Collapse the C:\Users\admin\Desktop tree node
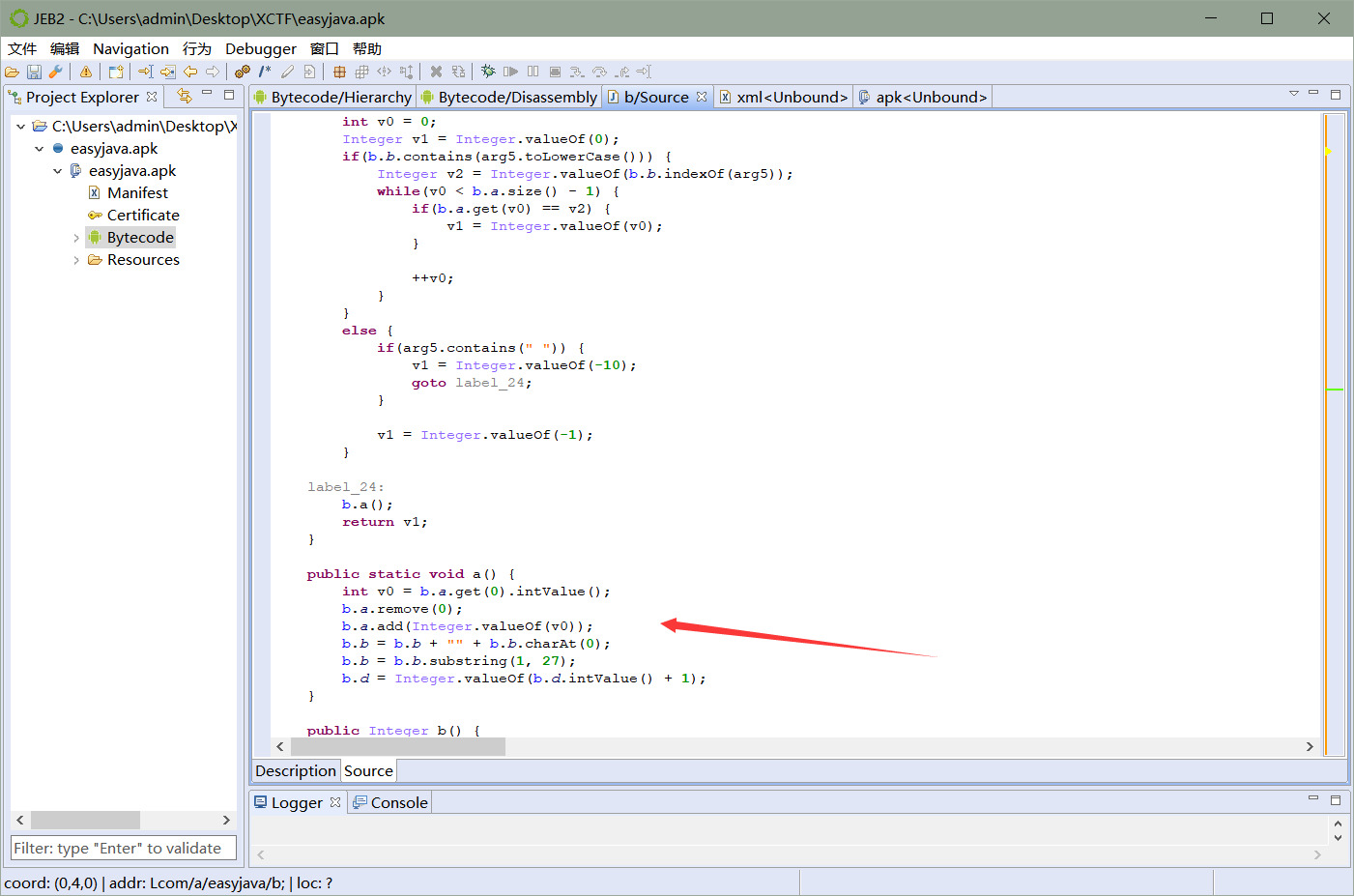Screen dimensions: 1354x896 (20, 127)
